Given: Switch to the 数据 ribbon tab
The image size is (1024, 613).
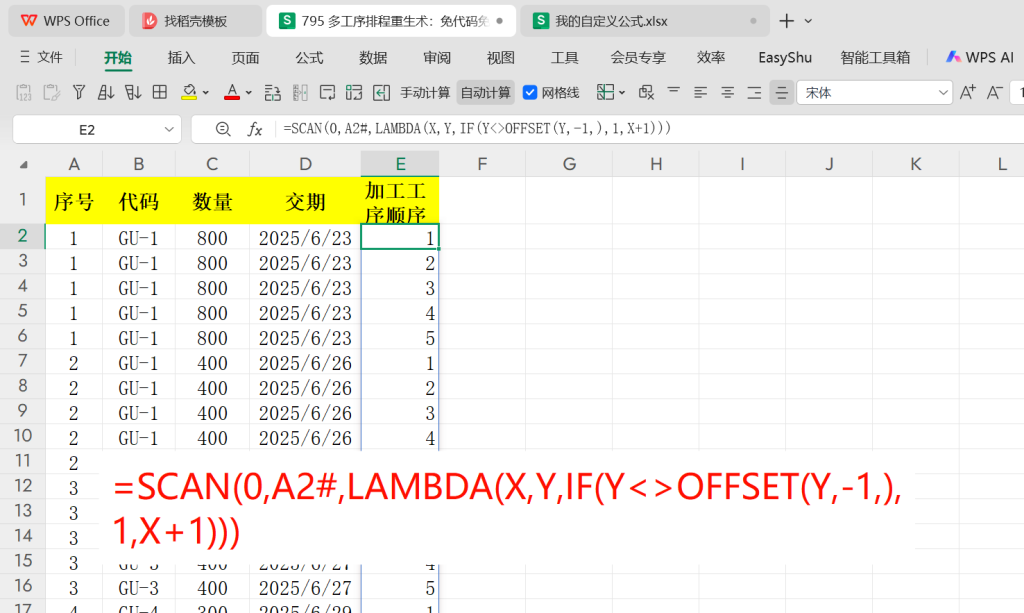Looking at the screenshot, I should pos(373,57).
